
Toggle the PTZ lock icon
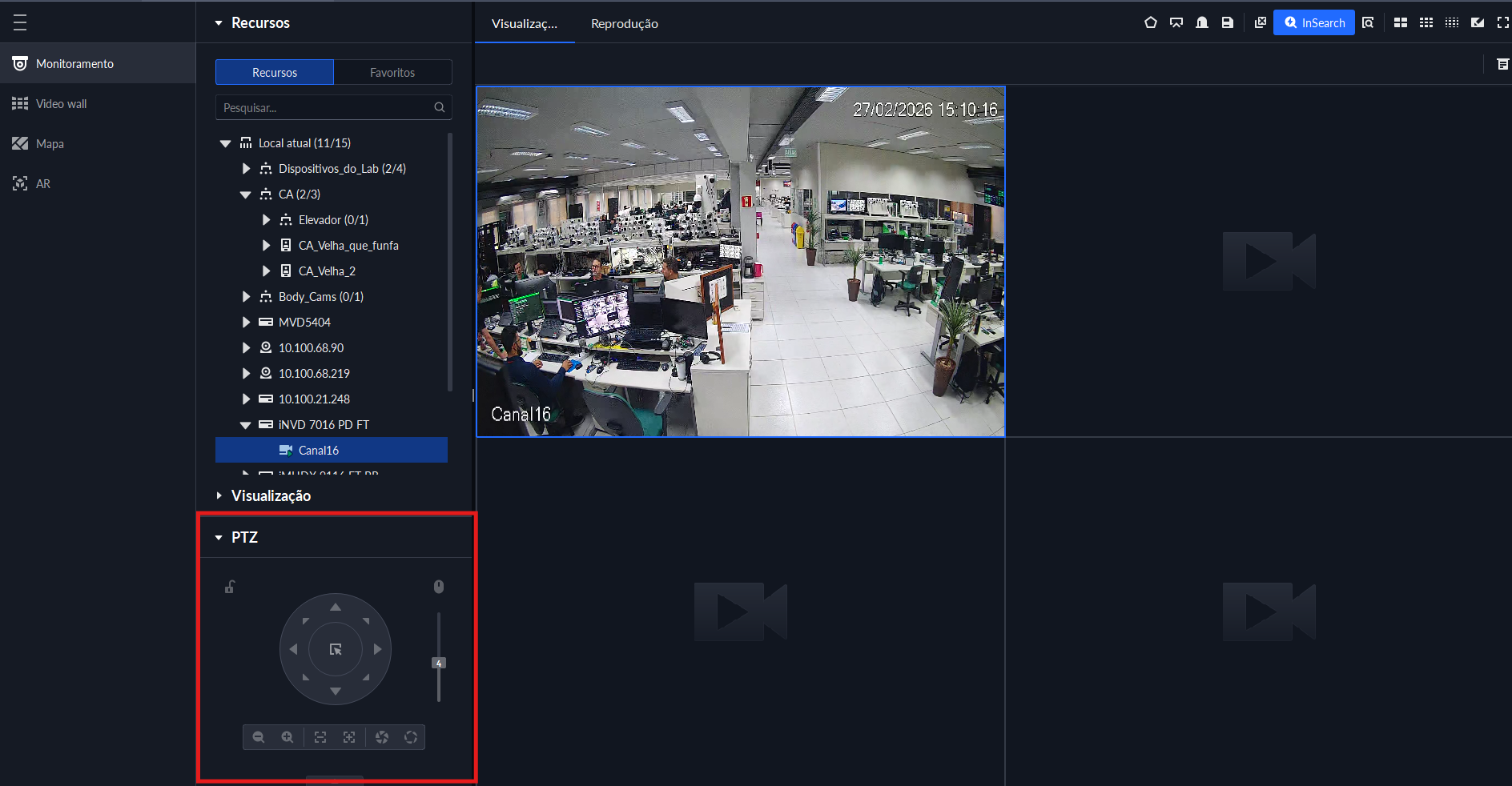point(230,587)
